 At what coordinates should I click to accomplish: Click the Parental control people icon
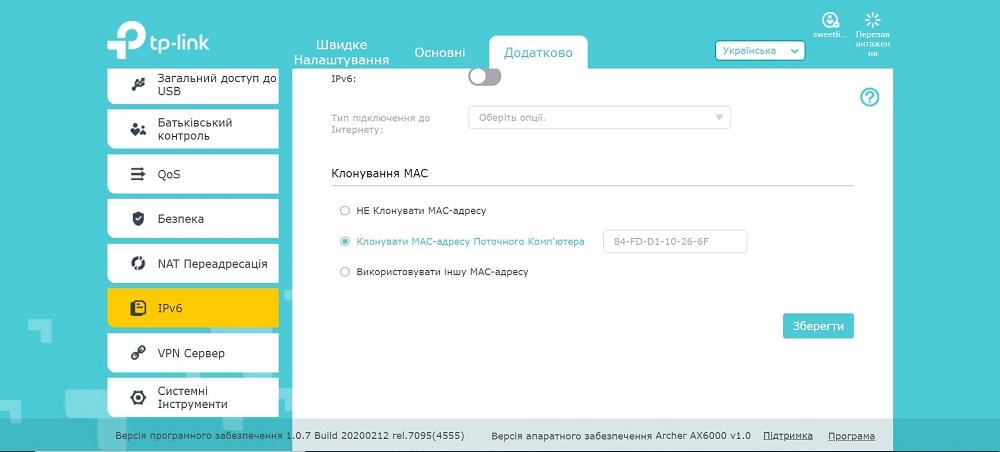(x=138, y=129)
